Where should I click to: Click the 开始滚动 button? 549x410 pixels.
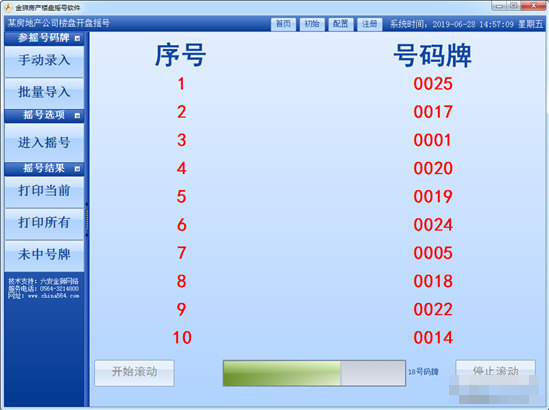click(134, 373)
